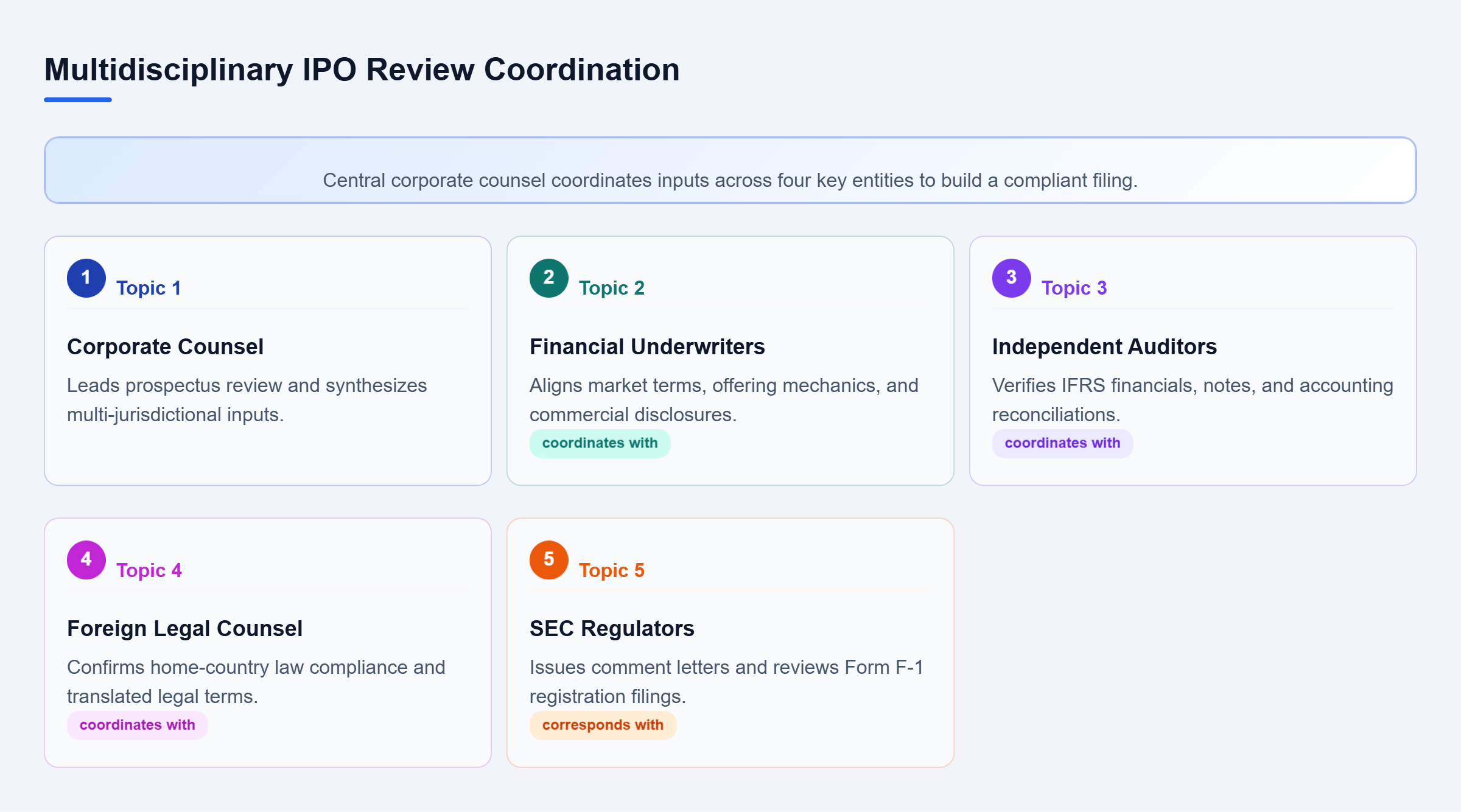The width and height of the screenshot is (1461, 812).
Task: Click the pink 'coordinates with' tag under Foreign Legal Counsel
Action: [x=138, y=725]
